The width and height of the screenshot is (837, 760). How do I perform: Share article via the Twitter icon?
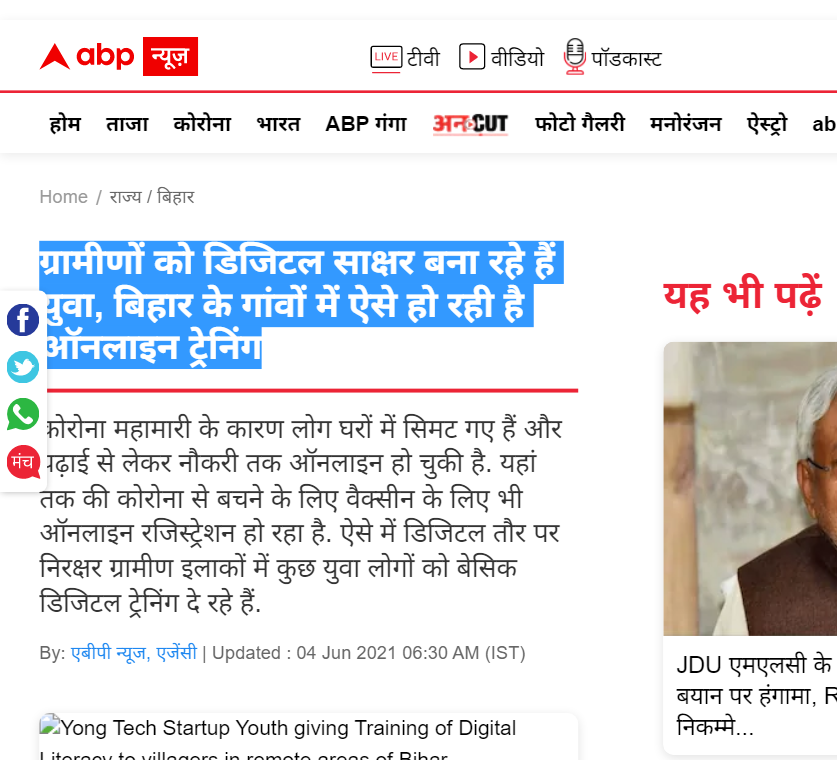pos(22,367)
